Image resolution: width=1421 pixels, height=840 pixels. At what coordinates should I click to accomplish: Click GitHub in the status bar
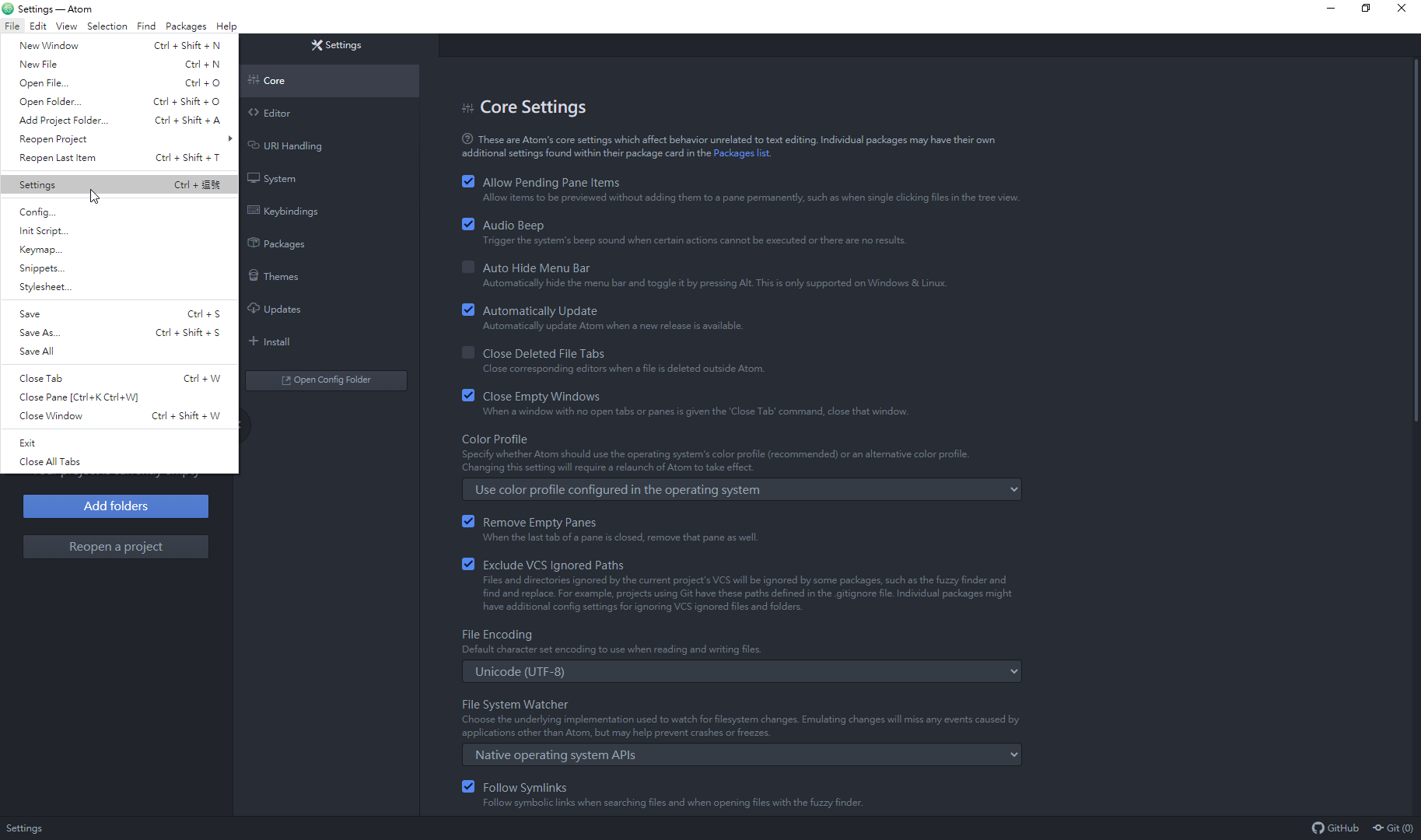[x=1335, y=828]
